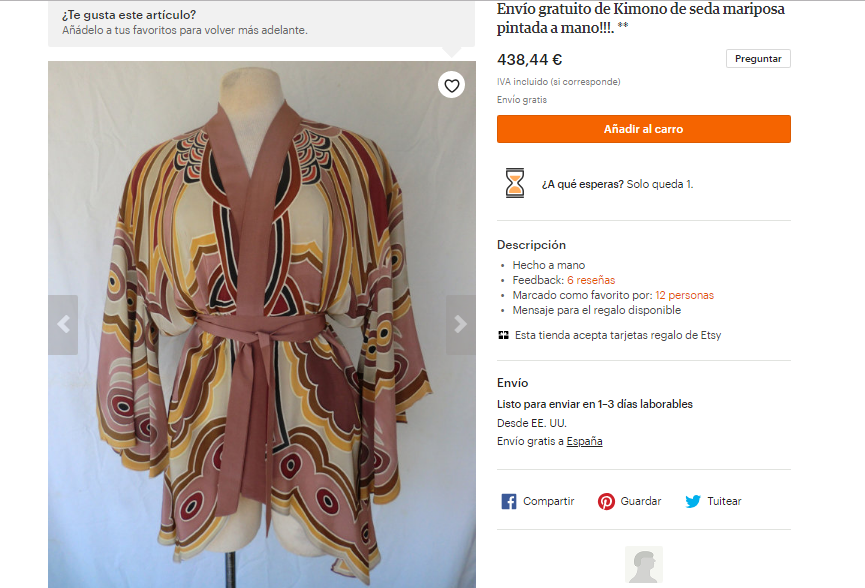The image size is (865, 588).
Task: Click the kimono listing title
Action: click(641, 18)
